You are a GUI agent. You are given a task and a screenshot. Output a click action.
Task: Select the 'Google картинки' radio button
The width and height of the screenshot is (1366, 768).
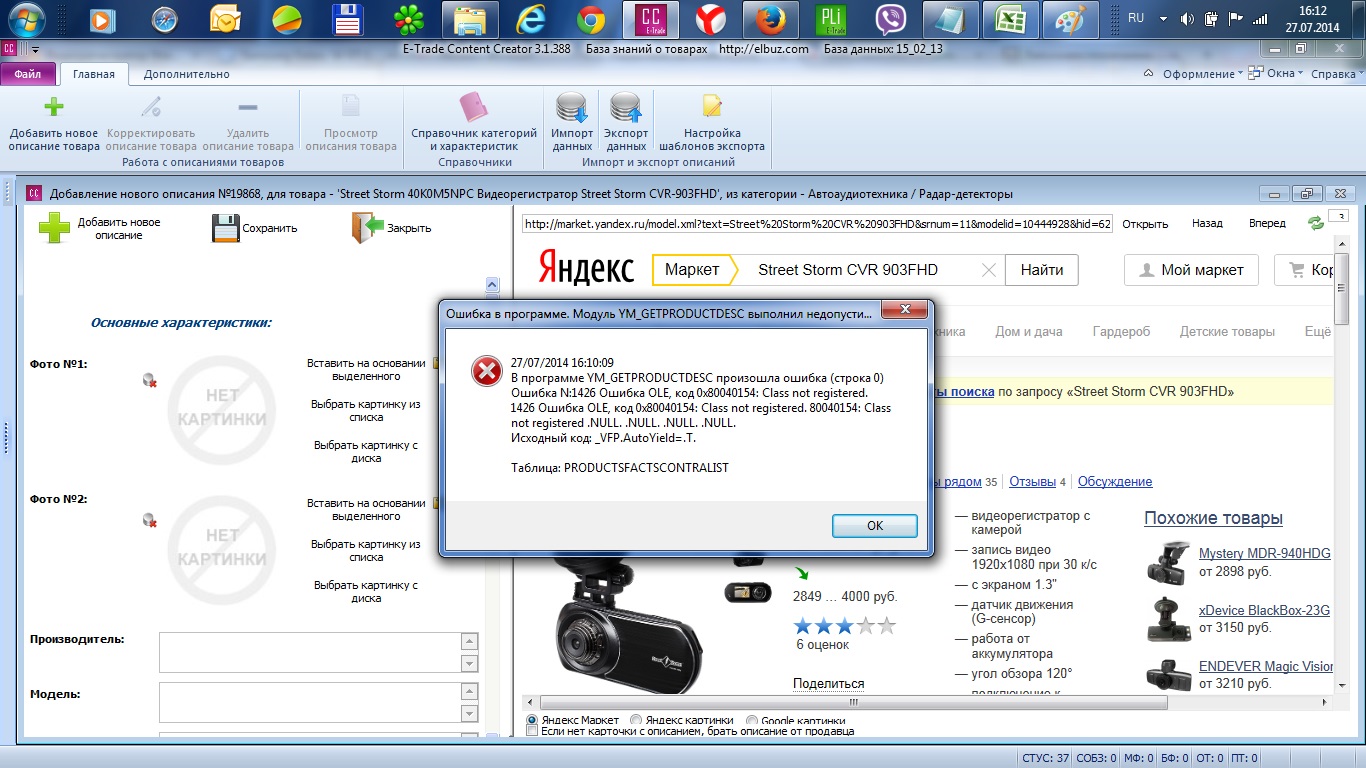coord(753,720)
